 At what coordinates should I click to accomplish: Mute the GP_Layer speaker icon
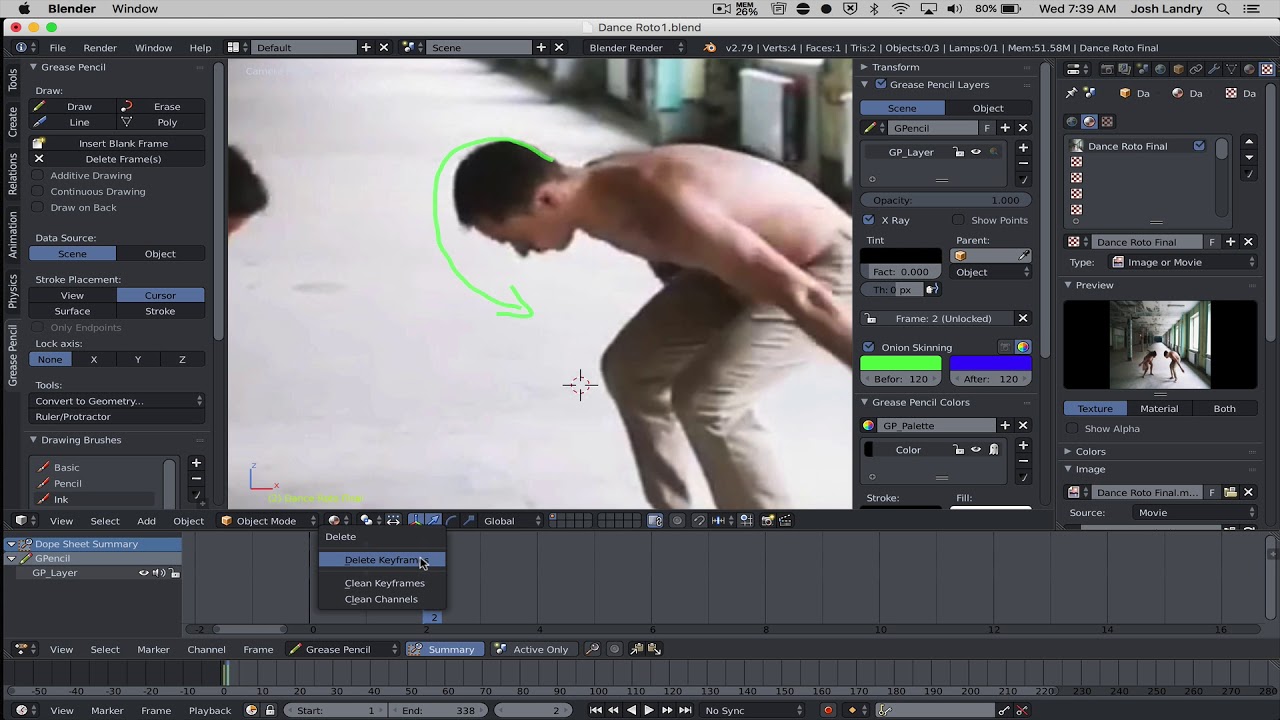[x=159, y=573]
